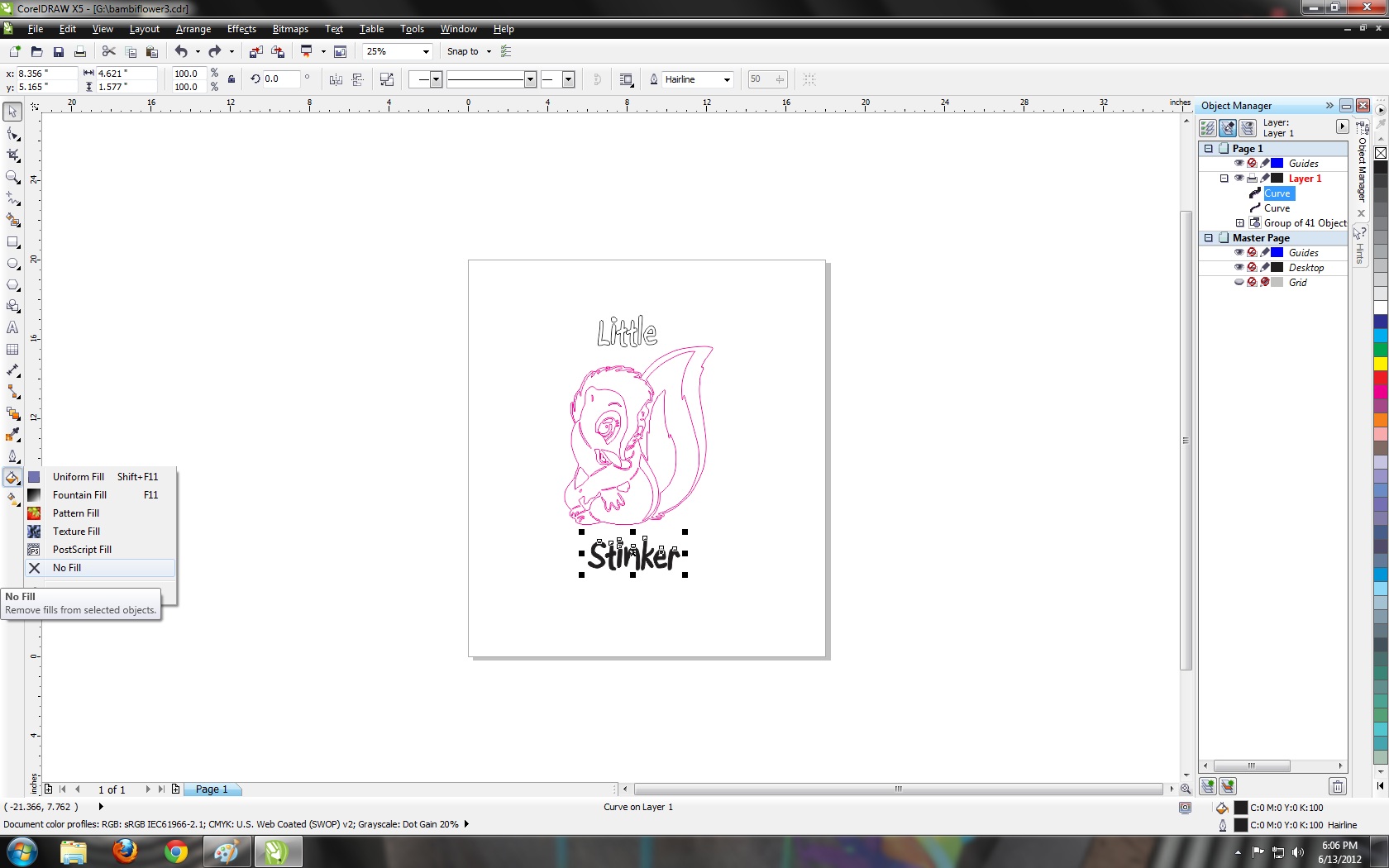Image resolution: width=1389 pixels, height=868 pixels.
Task: Select the Smart Fill tool
Action: coord(12,220)
